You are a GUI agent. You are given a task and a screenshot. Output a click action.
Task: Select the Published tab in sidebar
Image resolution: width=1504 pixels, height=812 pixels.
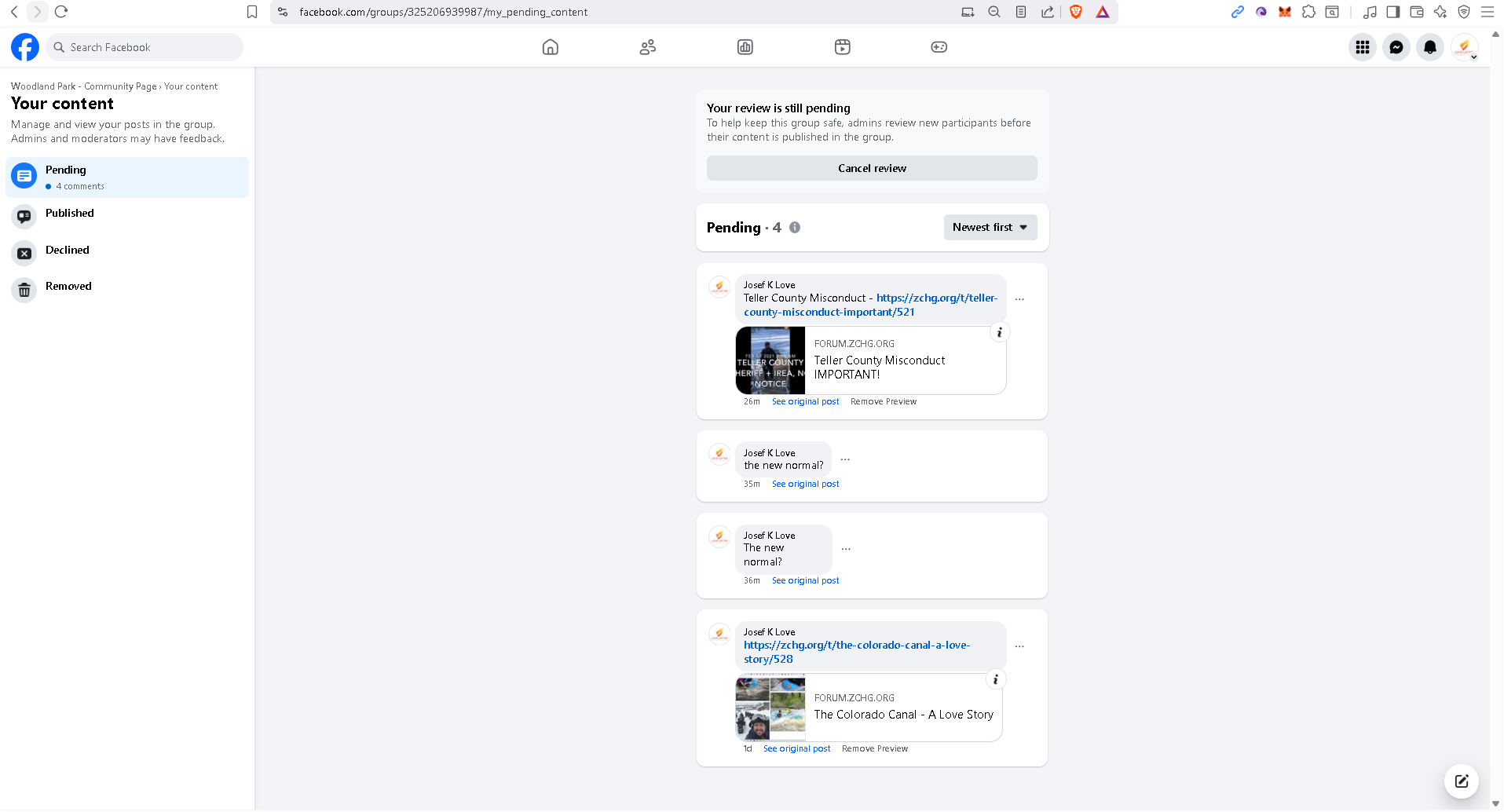[69, 214]
